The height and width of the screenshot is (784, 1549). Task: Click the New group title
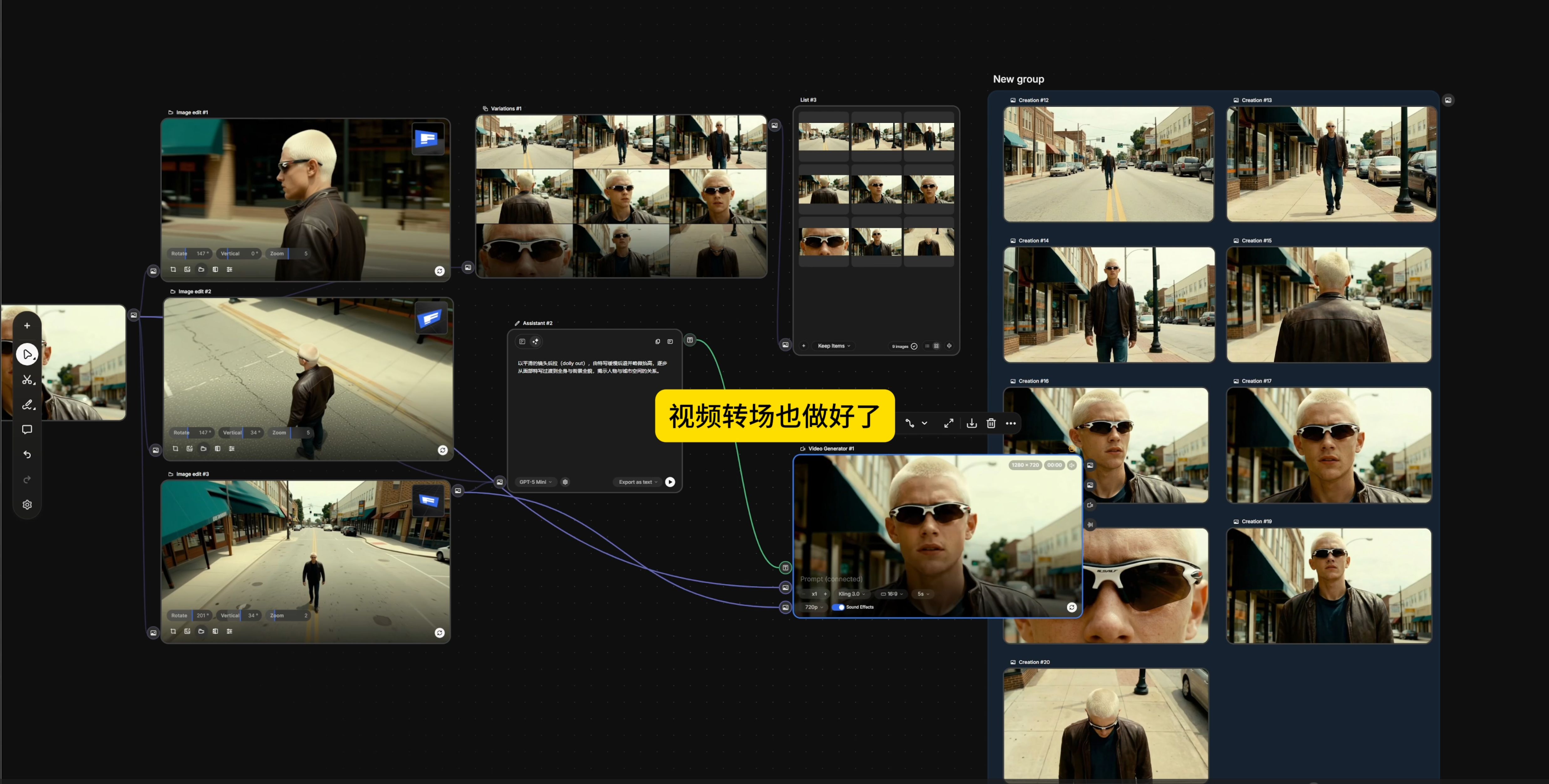click(1018, 79)
